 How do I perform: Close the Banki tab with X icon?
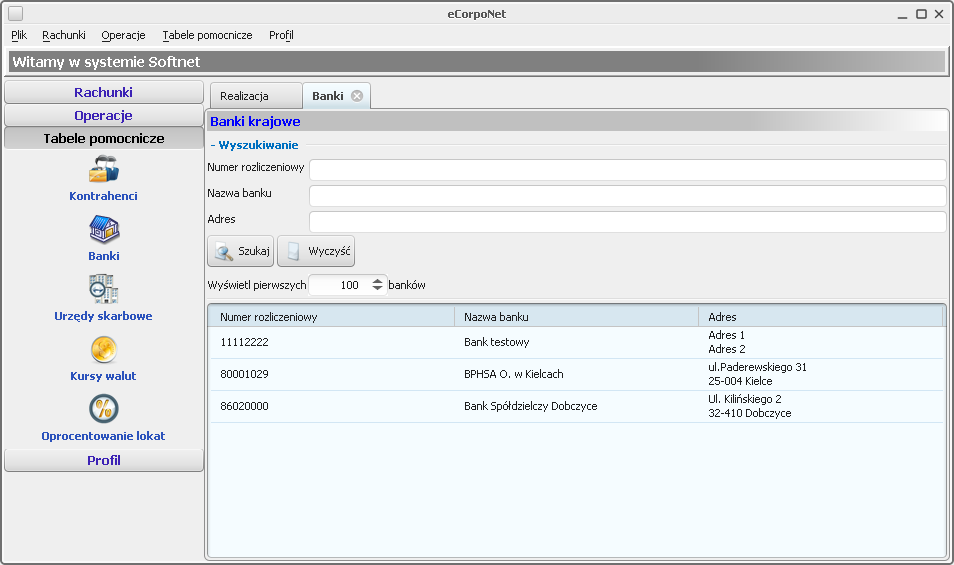[357, 96]
